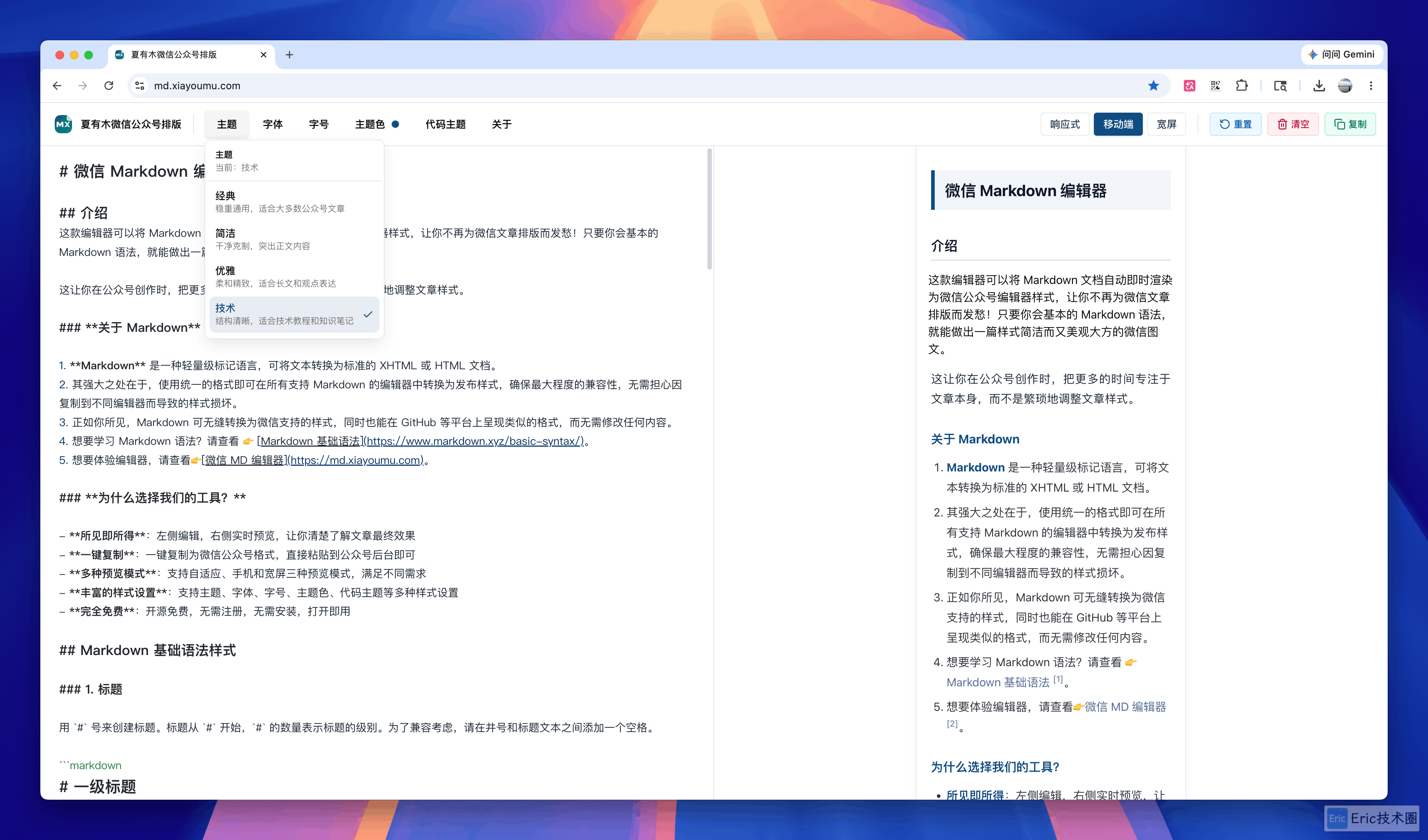The width and height of the screenshot is (1428, 840).
Task: Open the 代码主题 menu
Action: (x=445, y=124)
